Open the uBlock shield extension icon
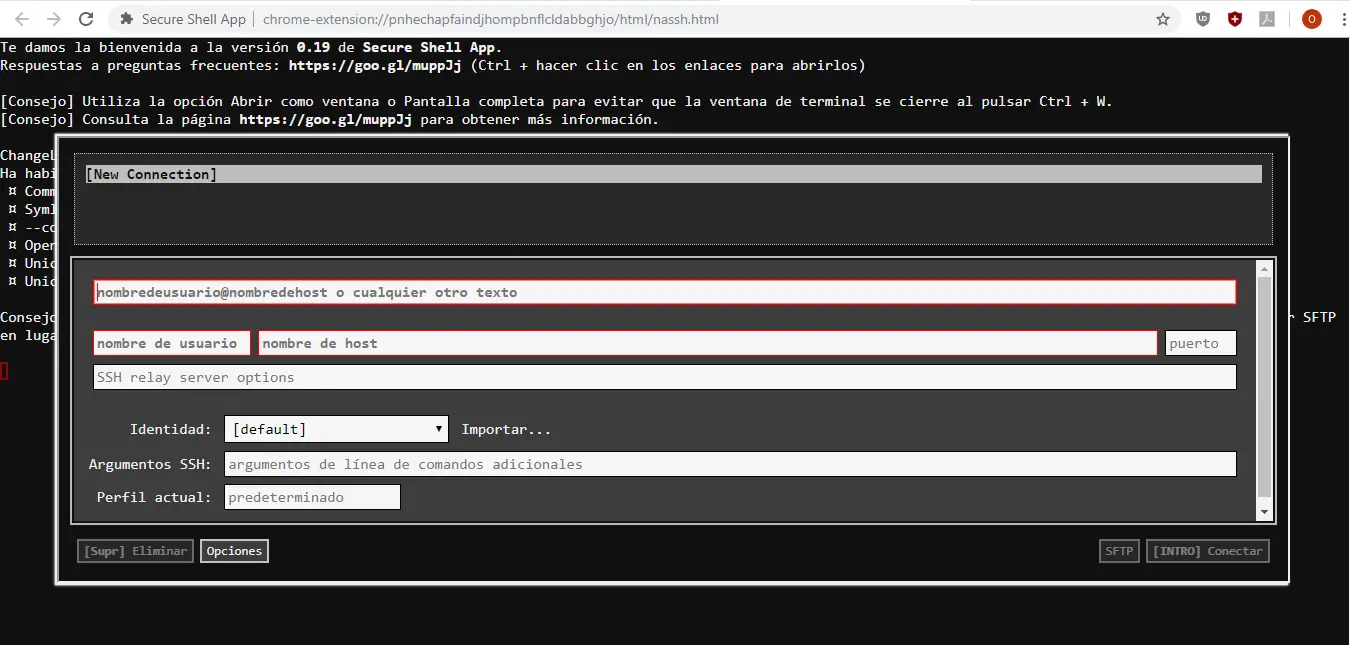The height and width of the screenshot is (645, 1350). [1203, 19]
